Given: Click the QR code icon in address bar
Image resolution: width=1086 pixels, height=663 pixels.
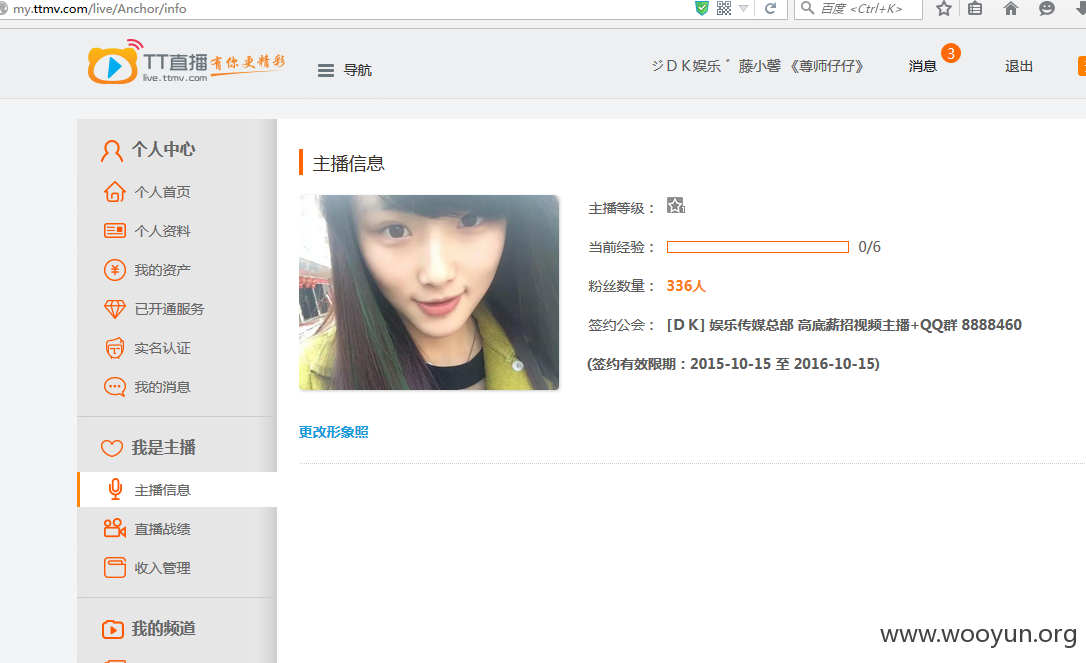Looking at the screenshot, I should [x=724, y=8].
